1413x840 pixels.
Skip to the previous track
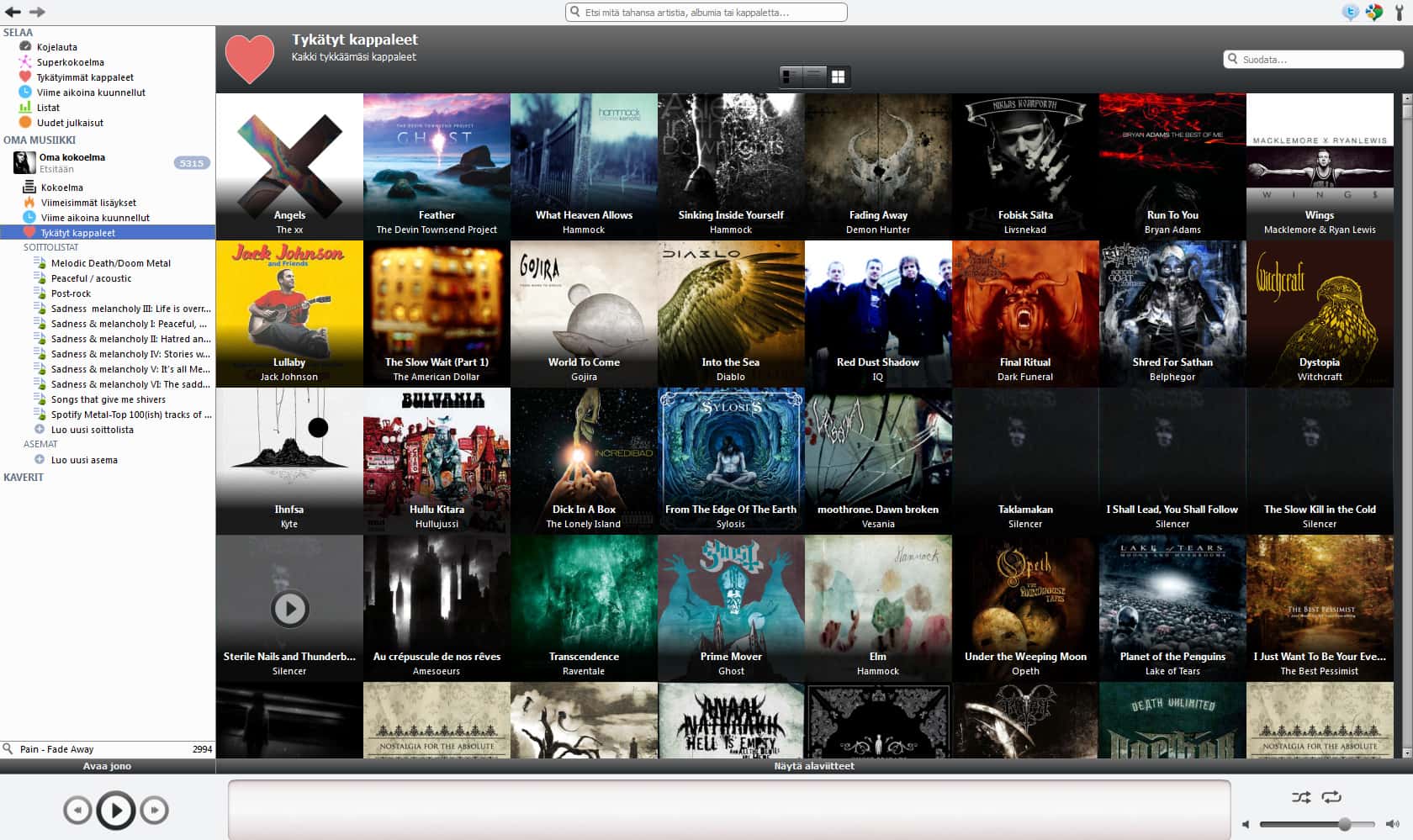(77, 810)
